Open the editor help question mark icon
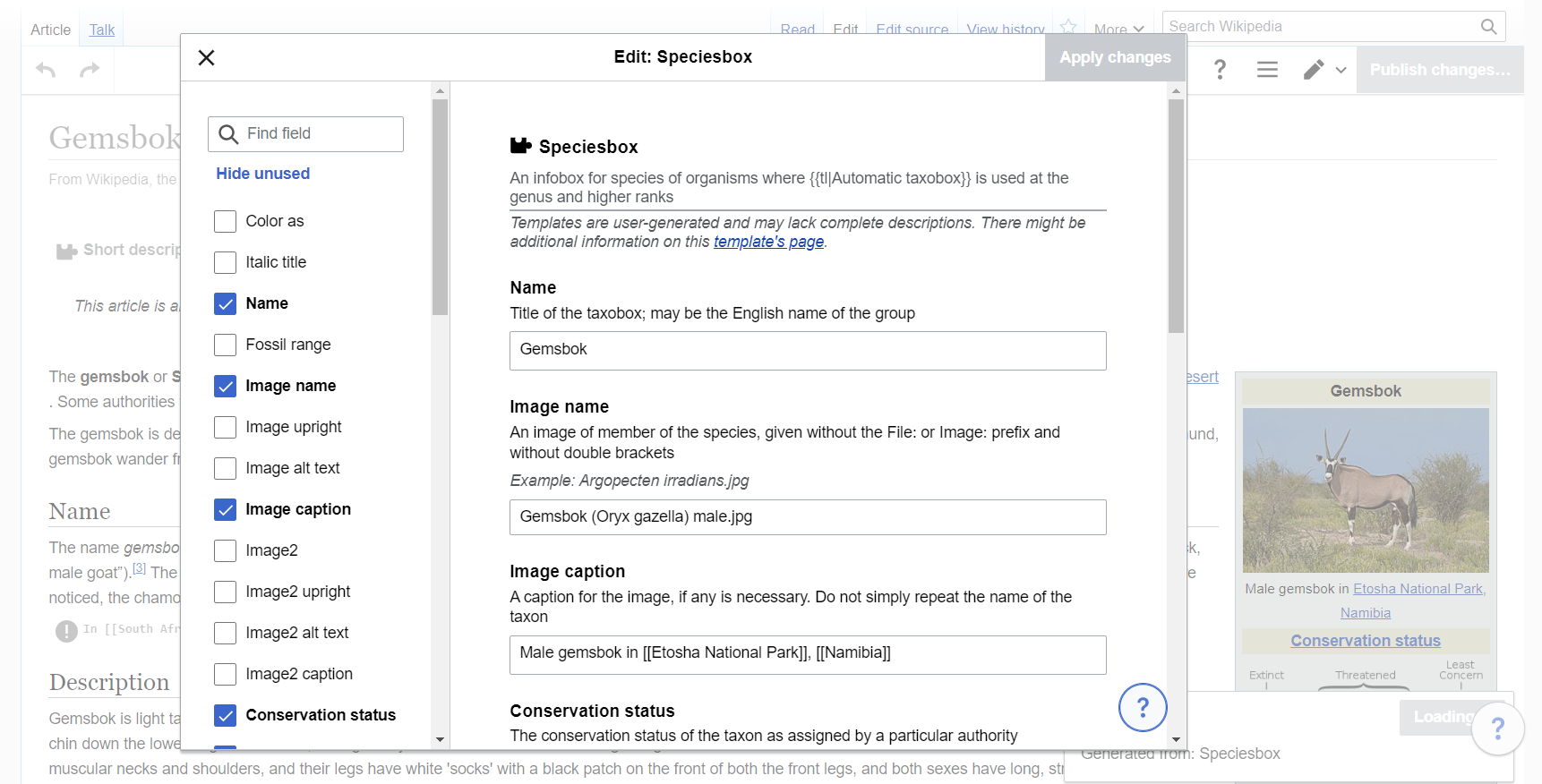Screen dimensions: 1542x784 click(x=1219, y=70)
